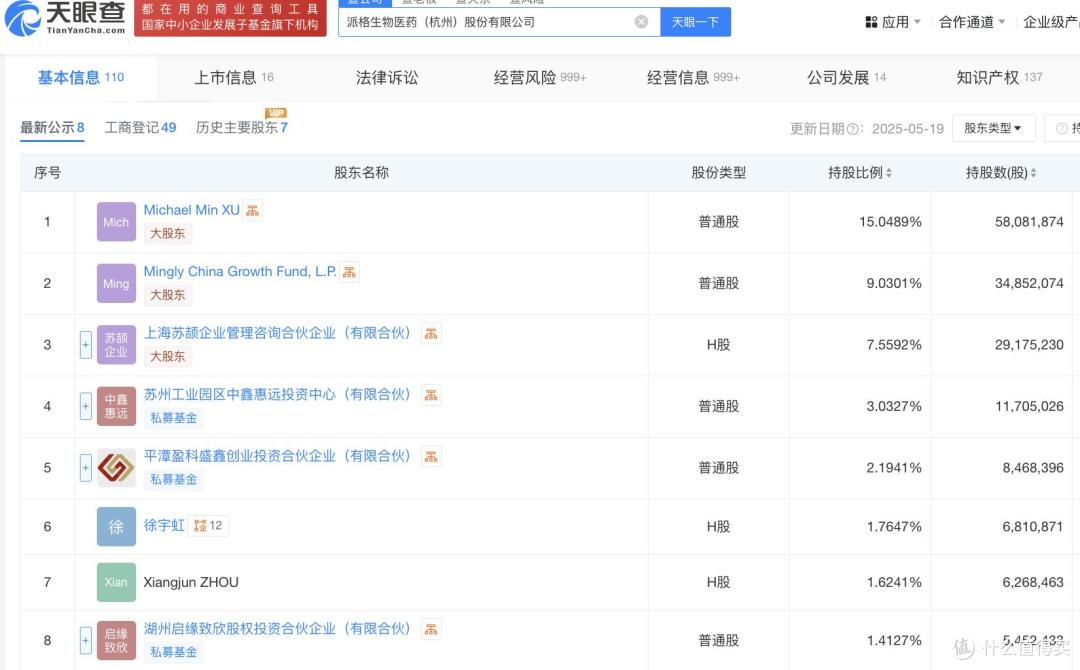Switch to the 基本信息 tab
Image resolution: width=1080 pixels, height=670 pixels.
tap(81, 78)
